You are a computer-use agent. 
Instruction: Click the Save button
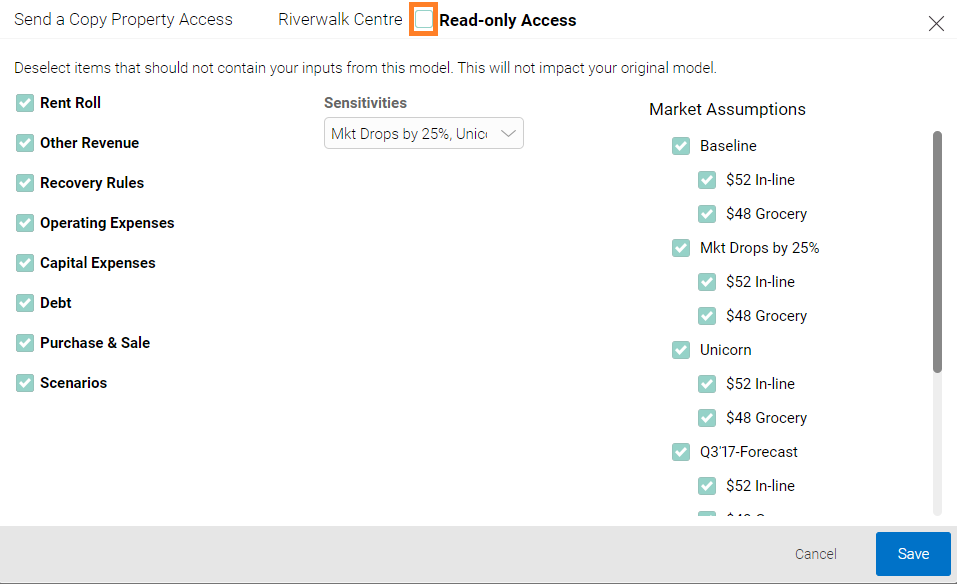point(913,554)
